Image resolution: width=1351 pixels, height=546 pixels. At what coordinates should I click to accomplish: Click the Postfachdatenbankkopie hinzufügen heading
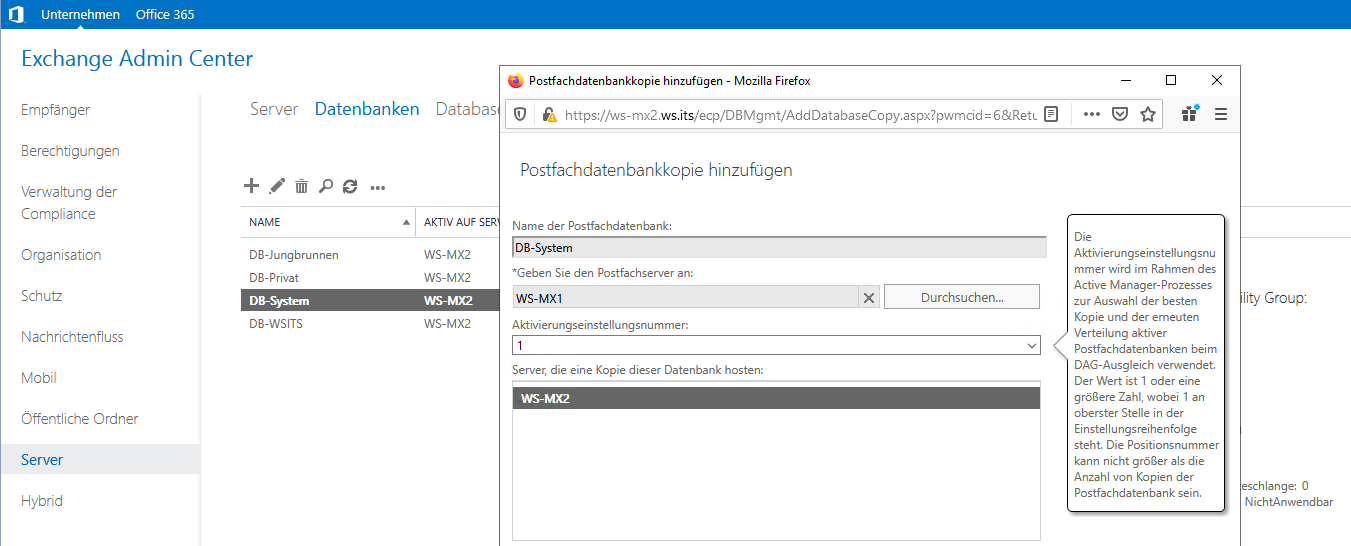(656, 170)
